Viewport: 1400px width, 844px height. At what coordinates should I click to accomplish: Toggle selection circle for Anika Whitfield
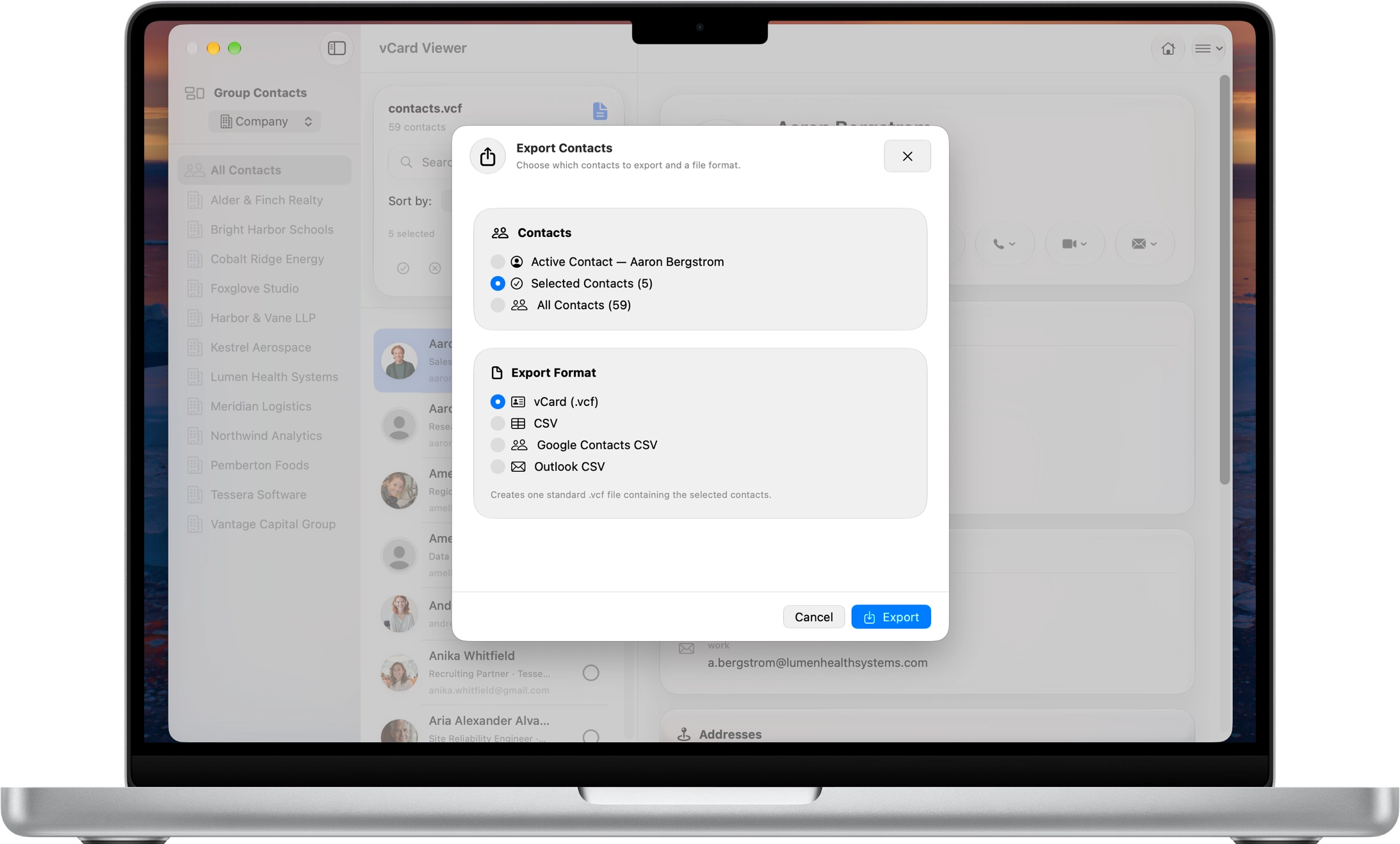click(x=590, y=672)
